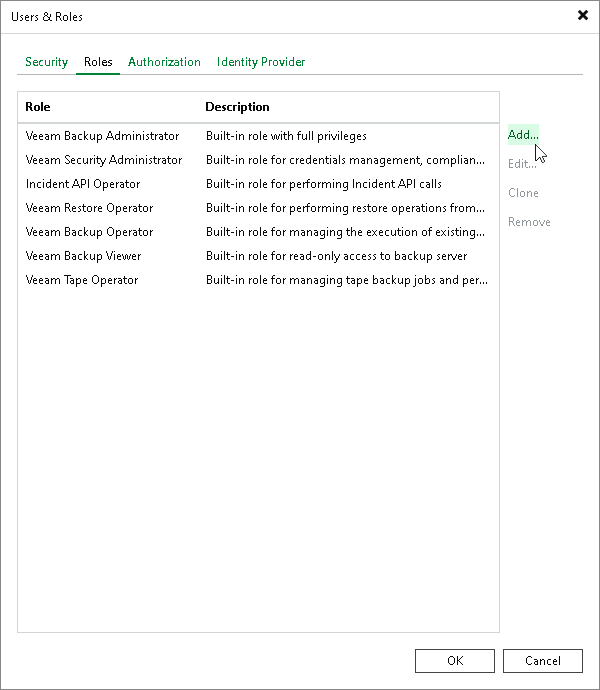Image resolution: width=600 pixels, height=690 pixels.
Task: Select Incident API Operator role
Action: tap(258, 184)
